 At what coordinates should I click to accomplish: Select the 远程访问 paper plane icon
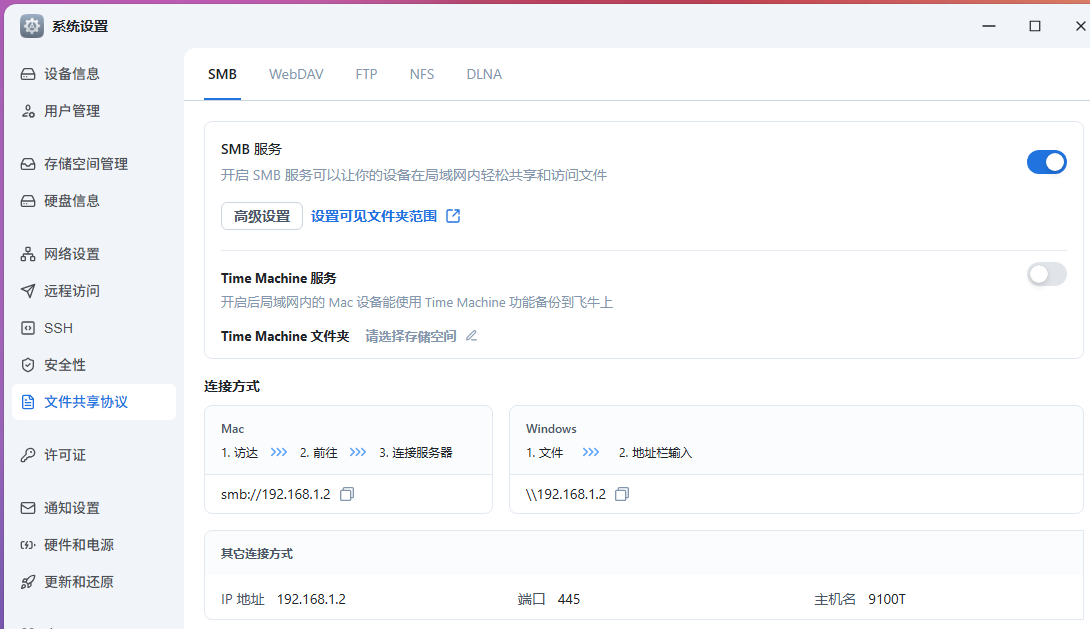[28, 291]
